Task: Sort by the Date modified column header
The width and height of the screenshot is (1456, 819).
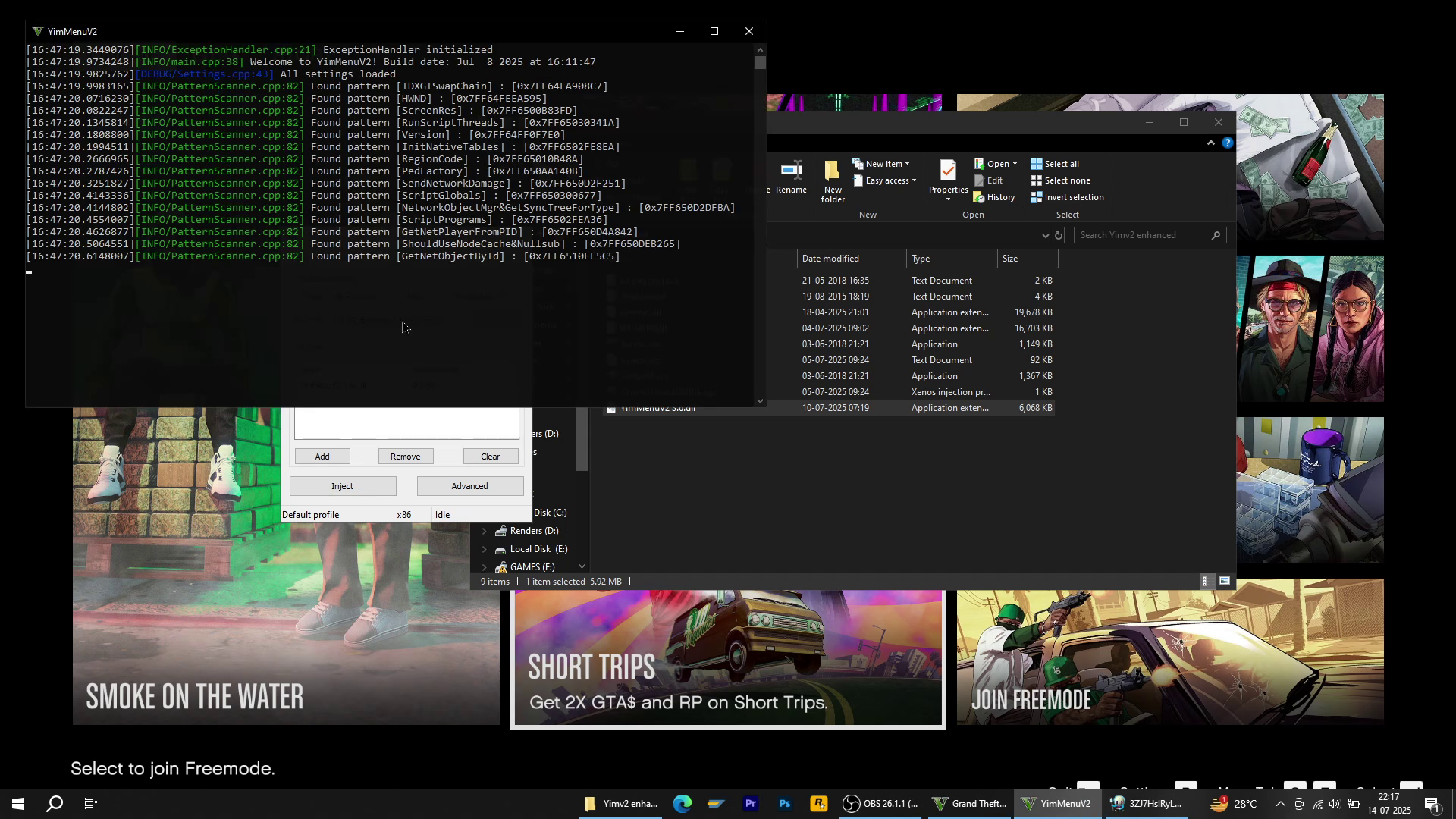Action: pos(830,259)
